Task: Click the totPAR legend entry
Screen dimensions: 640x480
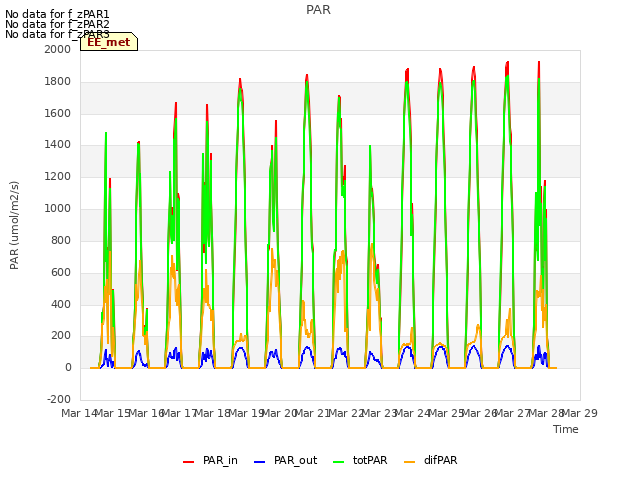Action: 360,460
